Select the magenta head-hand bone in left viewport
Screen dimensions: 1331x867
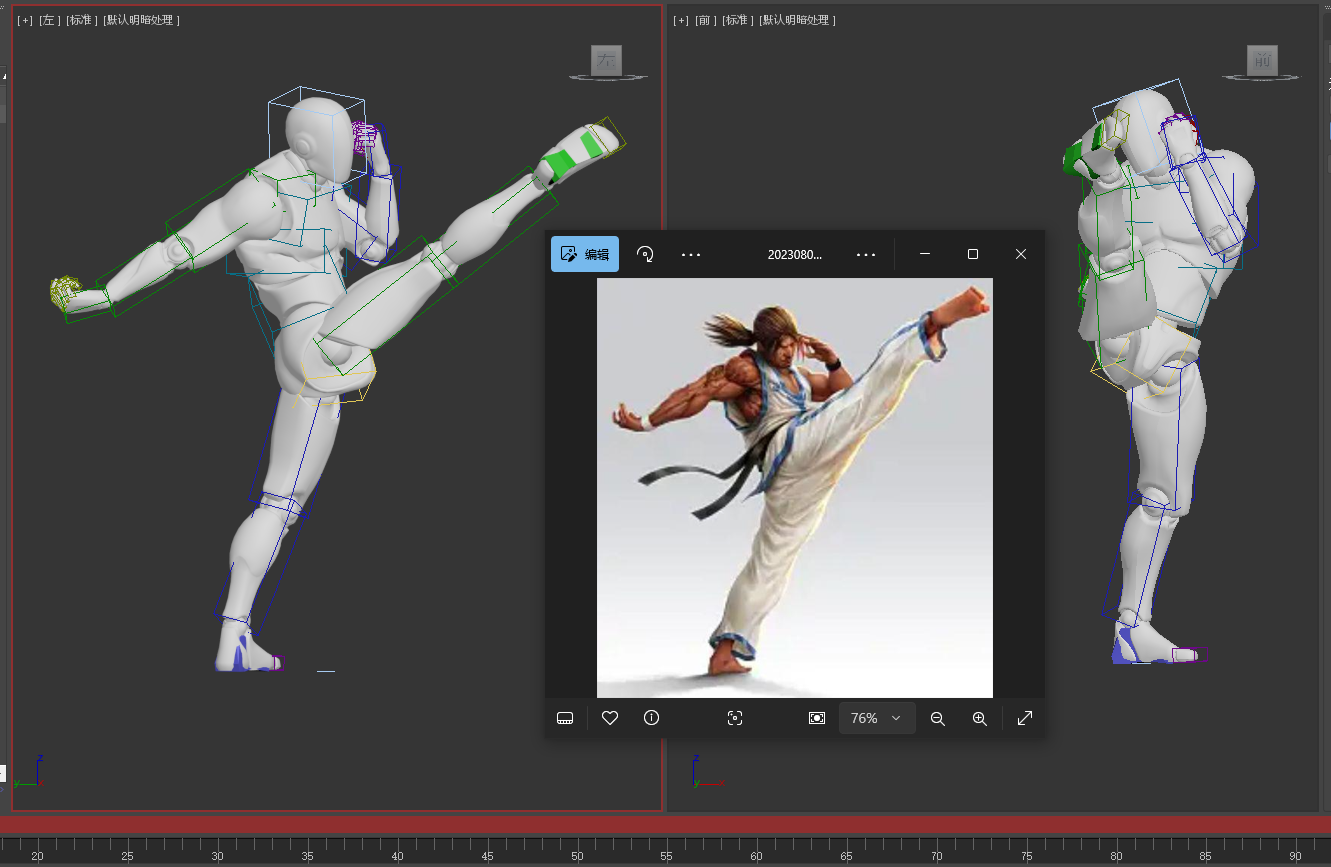(x=364, y=137)
